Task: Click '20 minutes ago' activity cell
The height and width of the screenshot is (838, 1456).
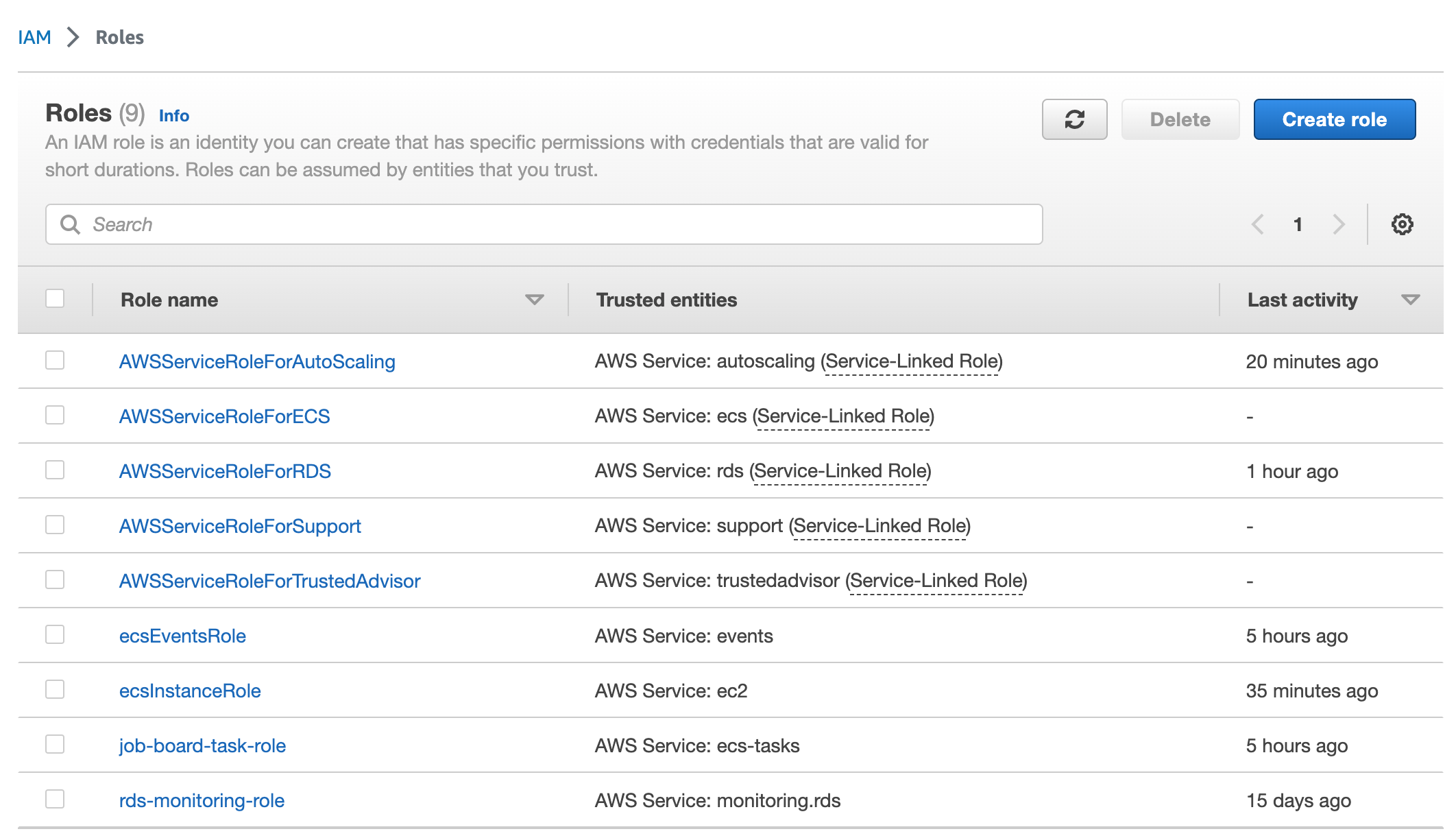Action: 1312,361
